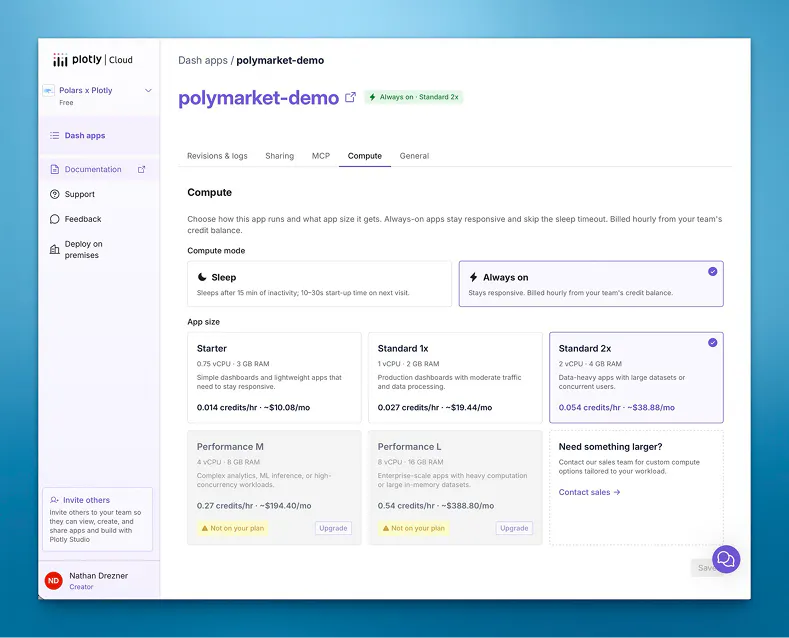Click the Deploy on premises building icon
This screenshot has height=638, width=789.
(54, 250)
